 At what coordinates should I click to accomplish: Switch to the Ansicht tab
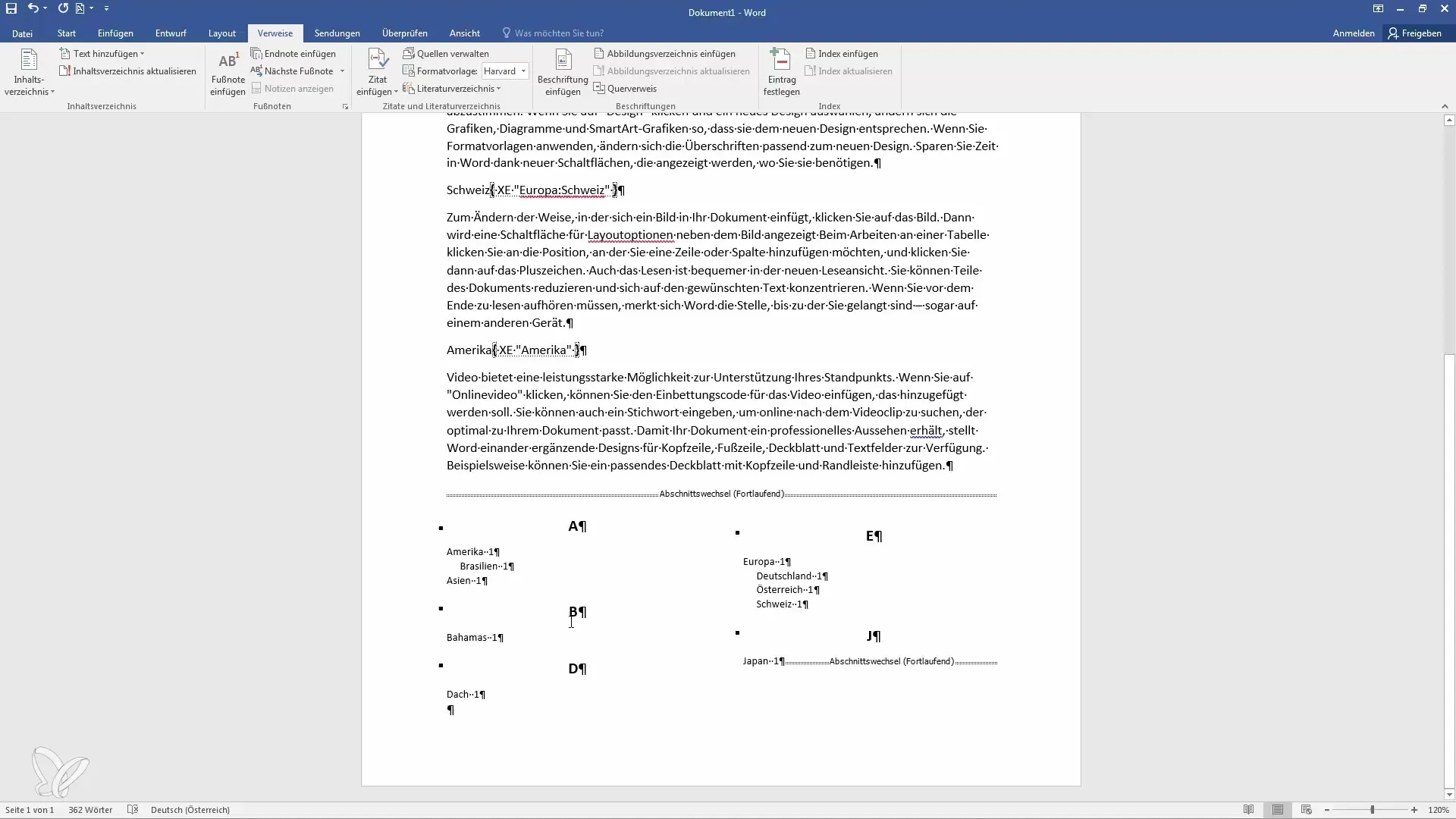click(x=465, y=33)
